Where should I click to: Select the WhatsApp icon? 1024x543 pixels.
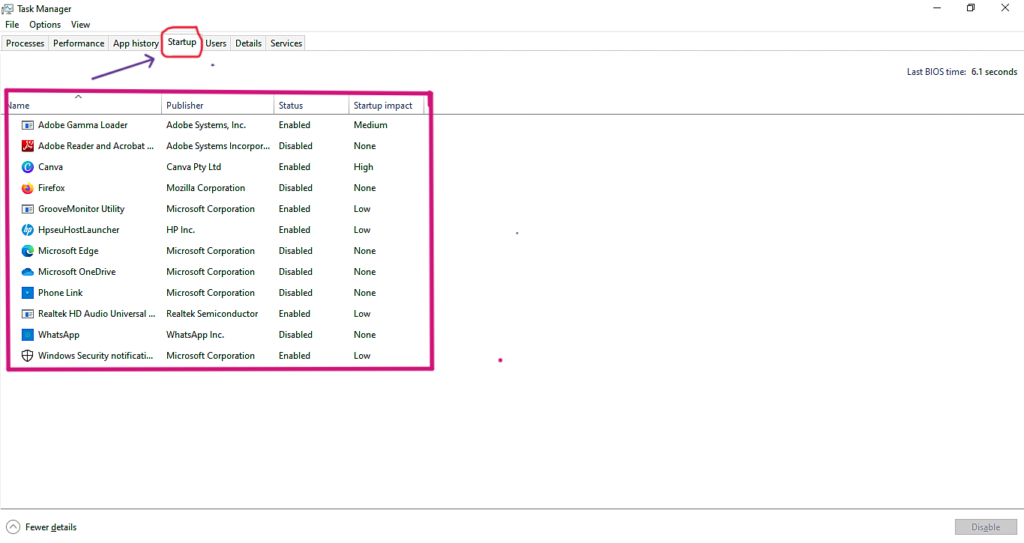27,335
